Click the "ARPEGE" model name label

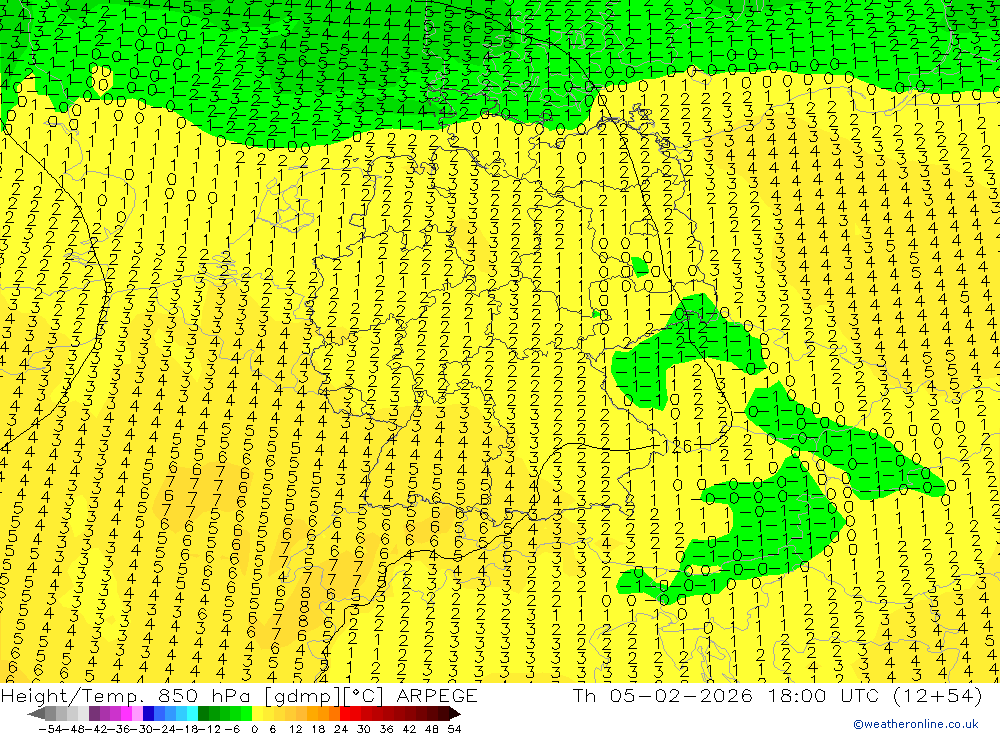click(x=436, y=695)
